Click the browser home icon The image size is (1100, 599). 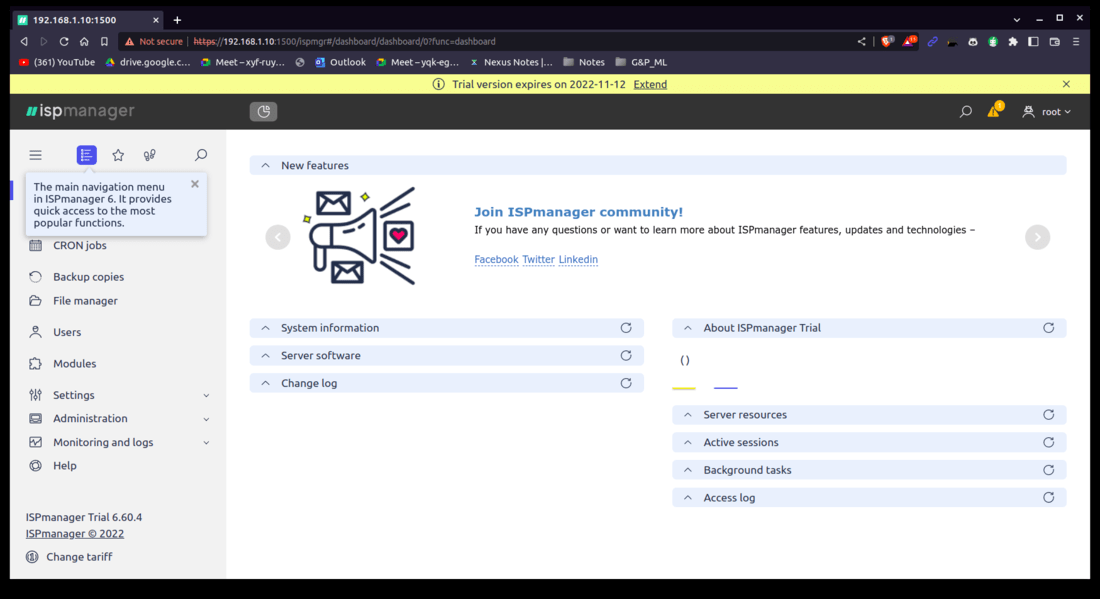point(84,41)
